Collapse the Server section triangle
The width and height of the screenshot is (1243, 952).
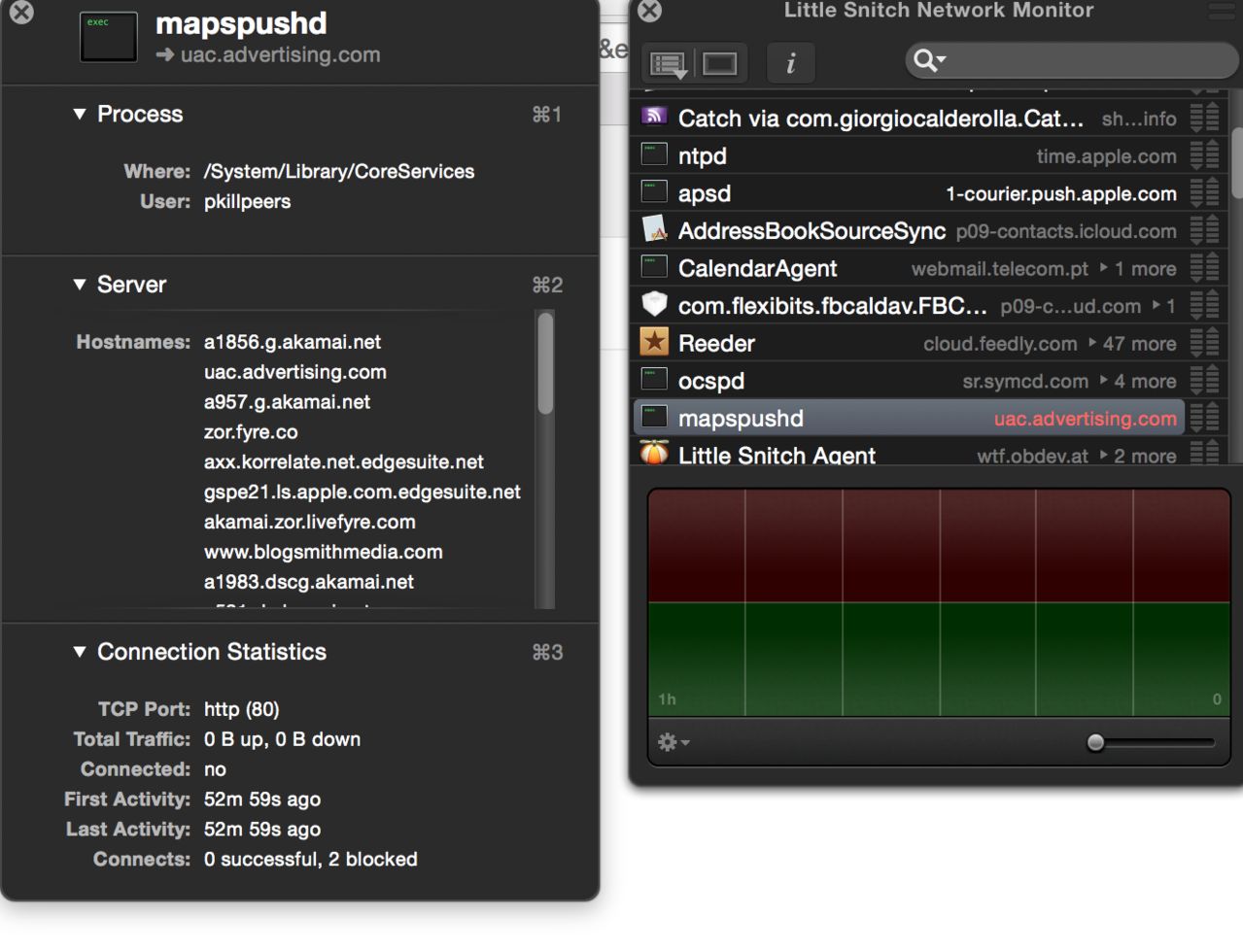pos(80,285)
